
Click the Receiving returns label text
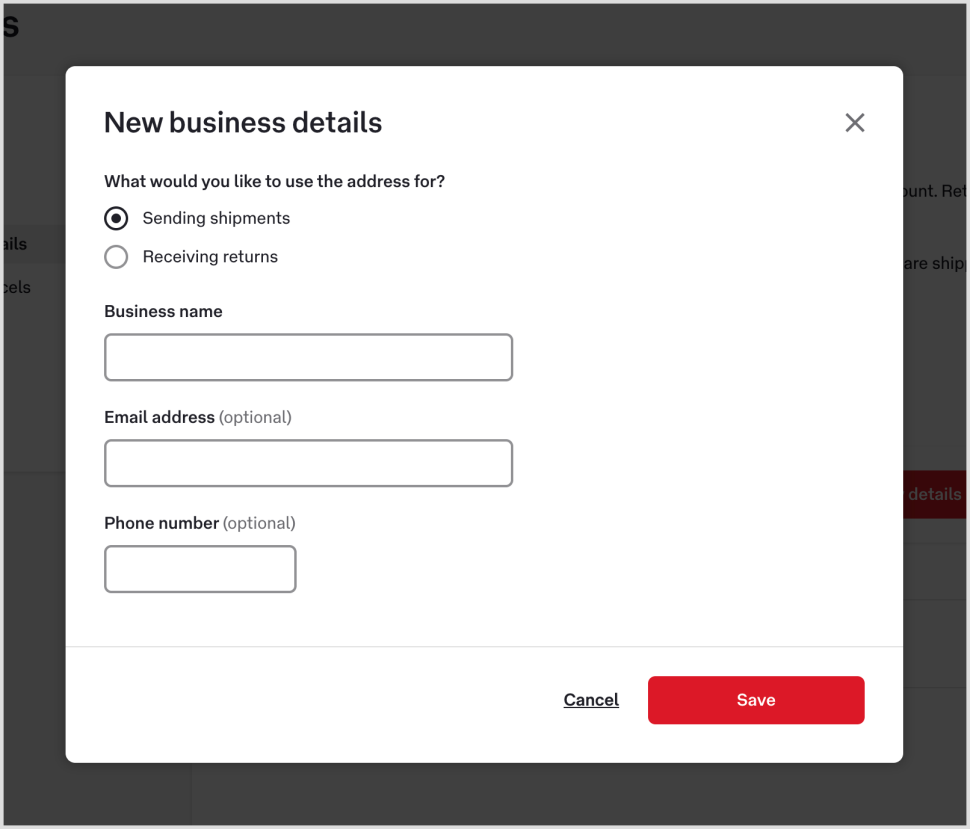210,257
